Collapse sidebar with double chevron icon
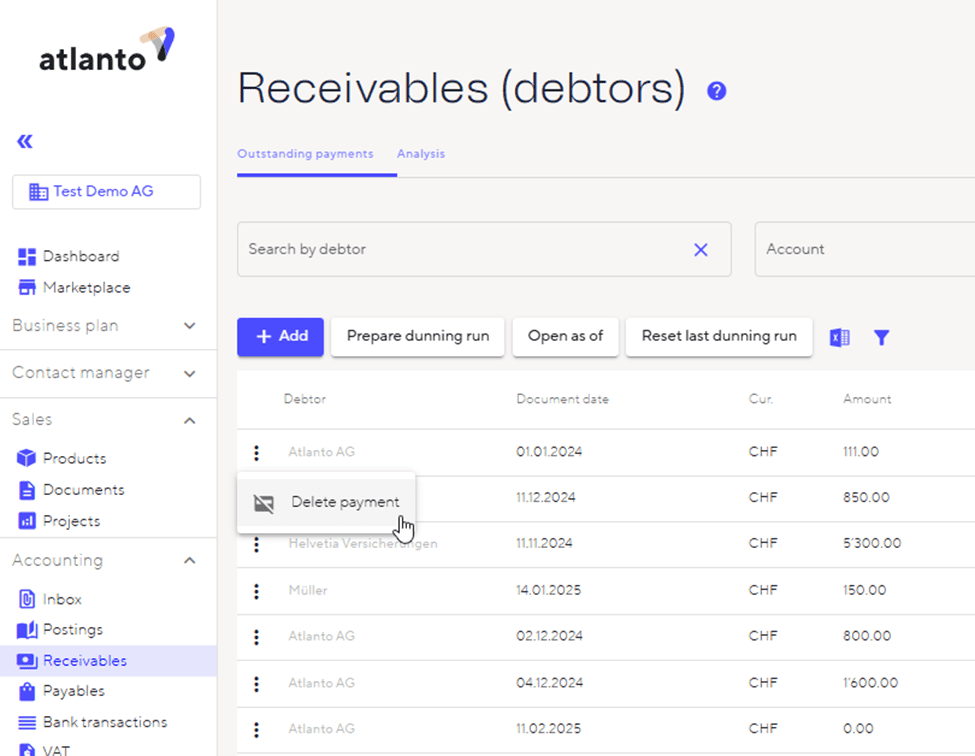The height and width of the screenshot is (756, 975). tap(25, 141)
